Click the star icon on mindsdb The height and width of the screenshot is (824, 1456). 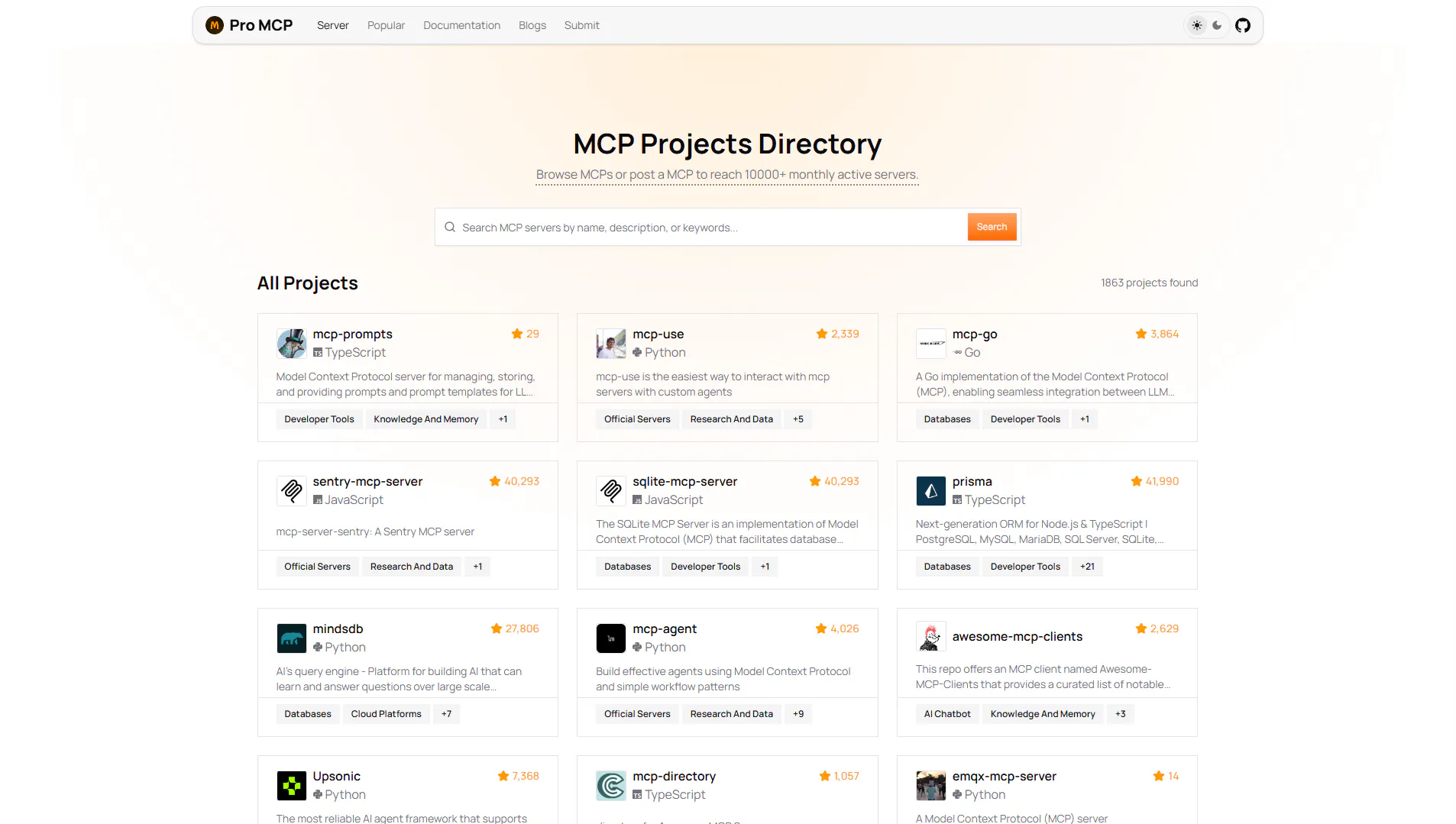pyautogui.click(x=497, y=629)
